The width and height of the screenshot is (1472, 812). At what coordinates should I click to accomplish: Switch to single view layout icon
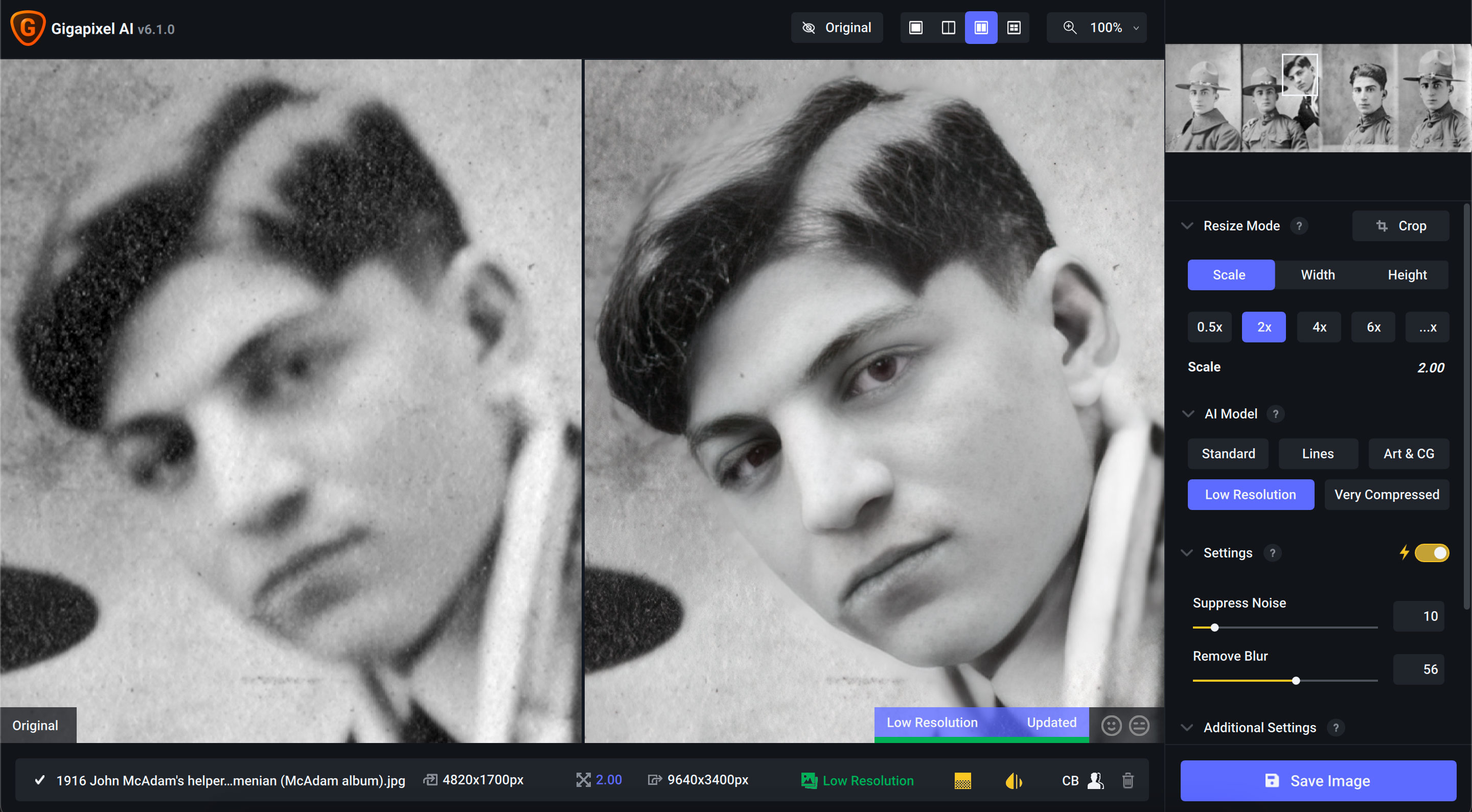[915, 28]
